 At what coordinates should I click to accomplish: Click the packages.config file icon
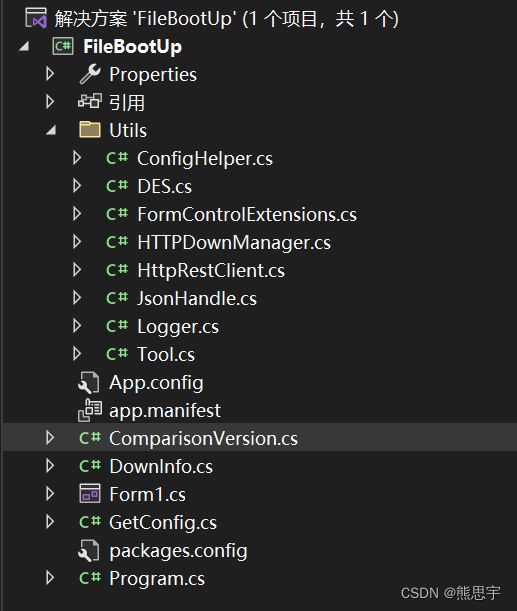pyautogui.click(x=89, y=551)
